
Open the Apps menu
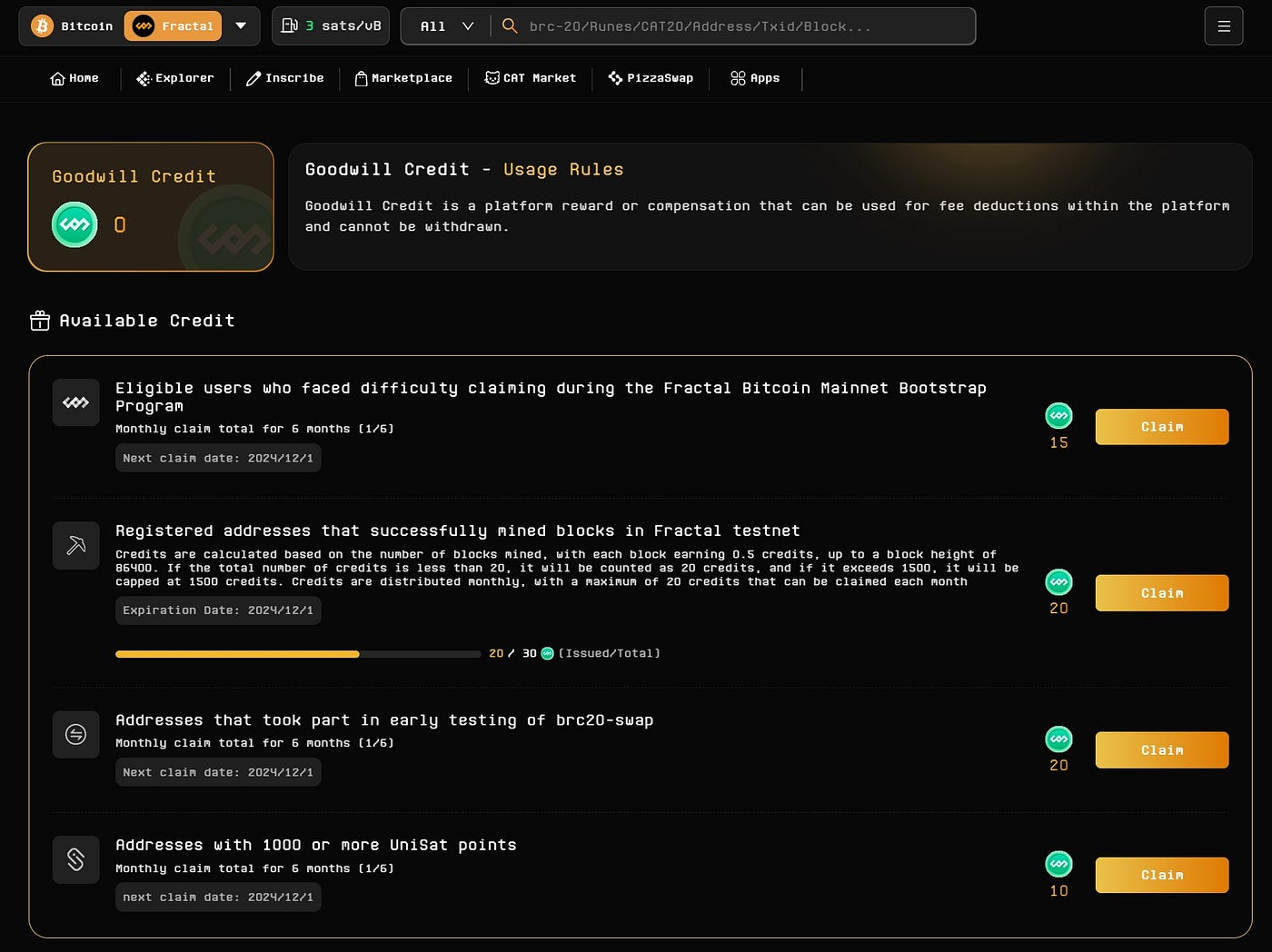pos(755,78)
